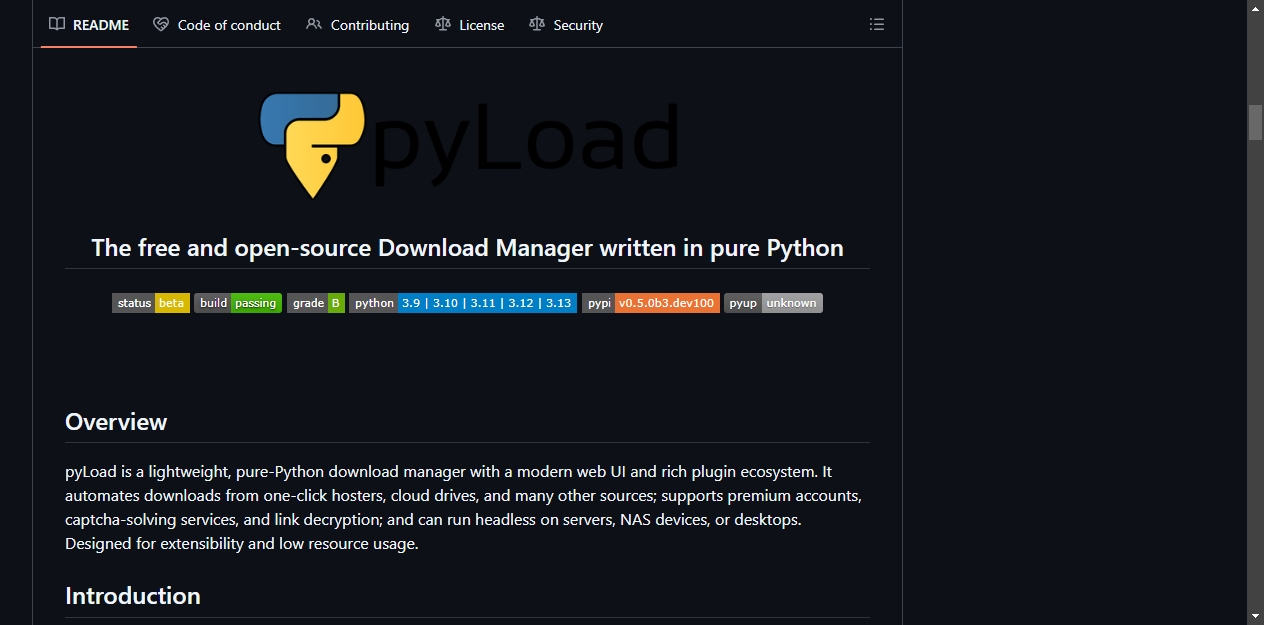Click the License scale icon
Screen dimensions: 1264x625
[443, 24]
